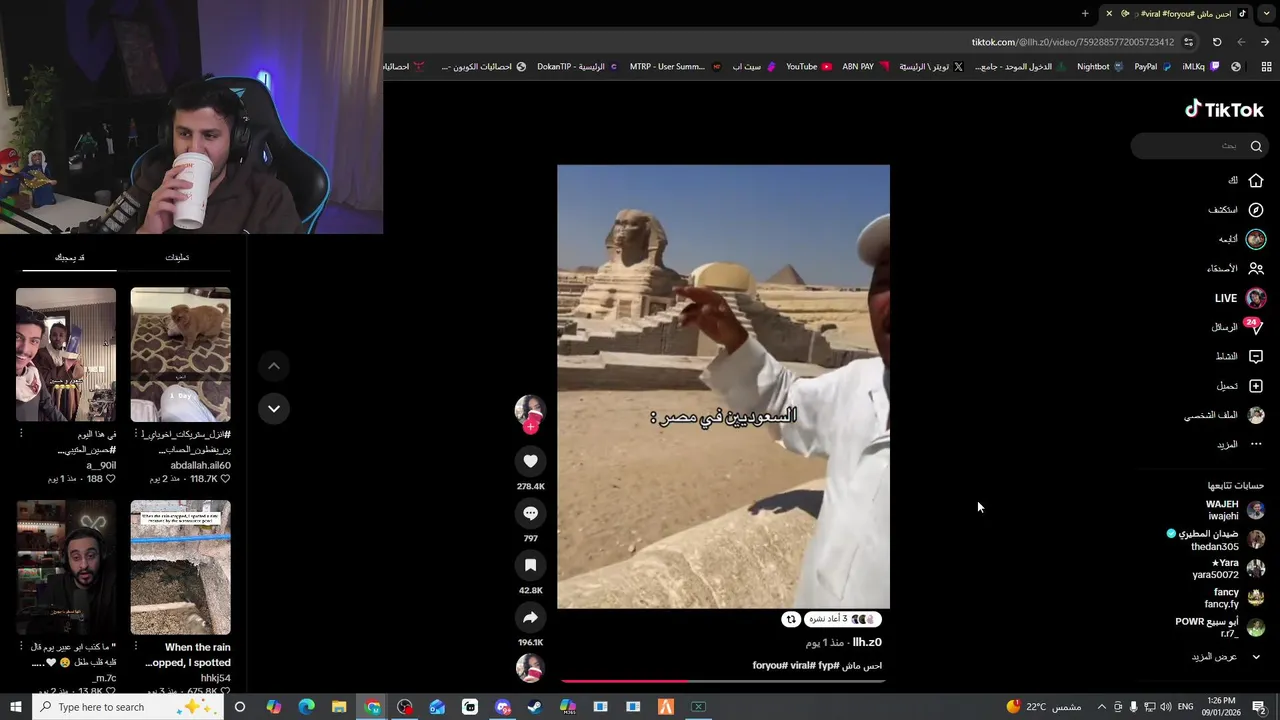Expand the followed accounts list chevron

(1256, 657)
